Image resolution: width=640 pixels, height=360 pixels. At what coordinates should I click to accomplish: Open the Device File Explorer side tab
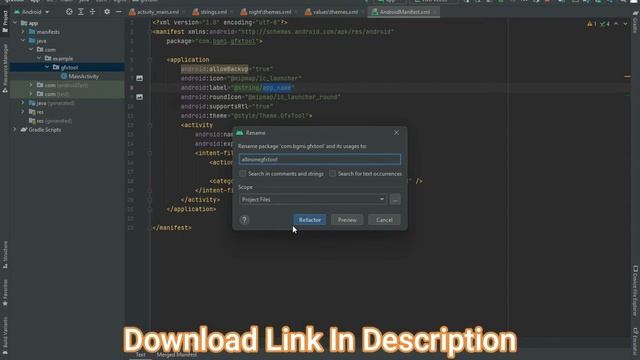[x=635, y=291]
